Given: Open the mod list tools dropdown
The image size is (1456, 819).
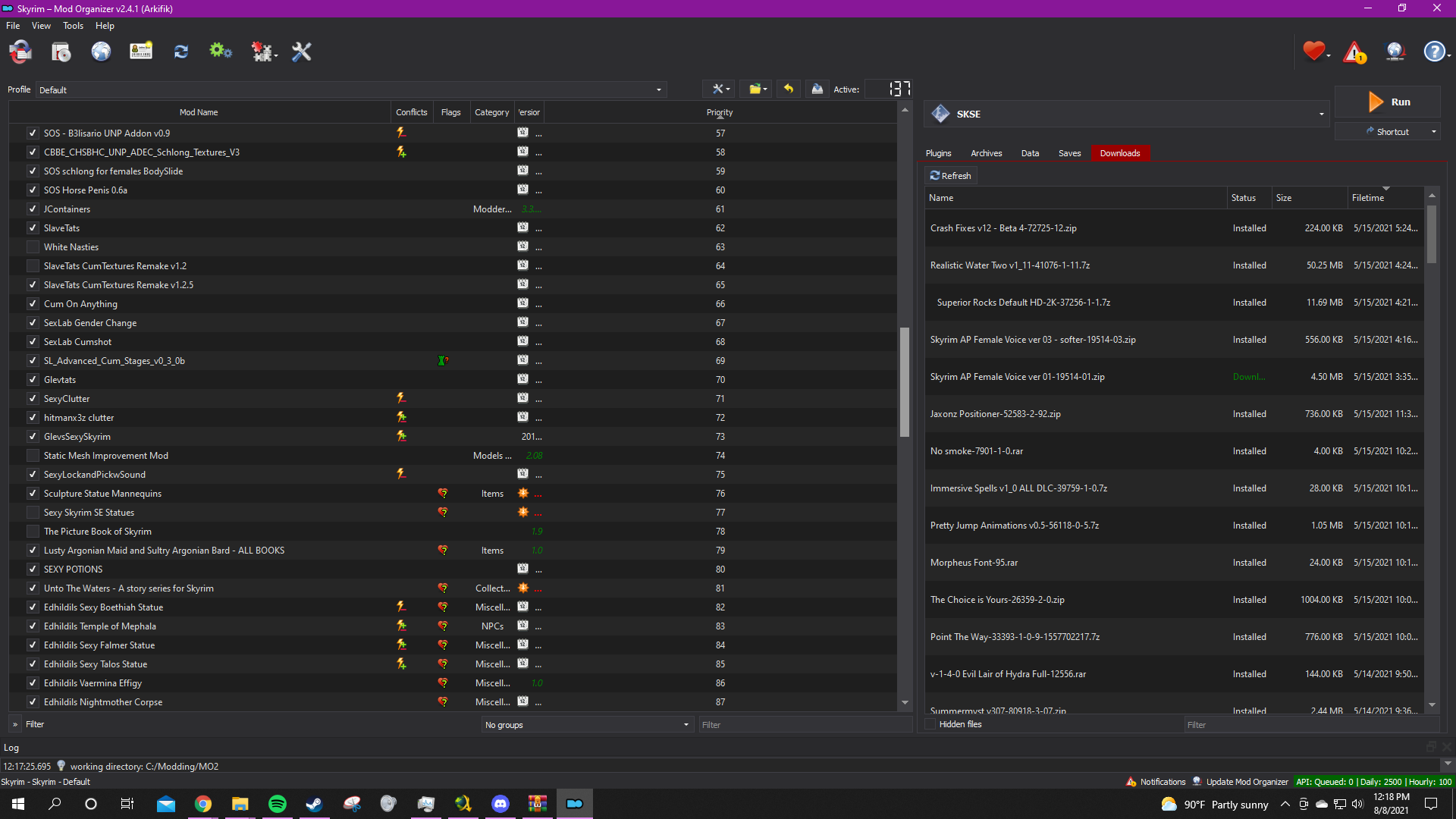Looking at the screenshot, I should 720,89.
